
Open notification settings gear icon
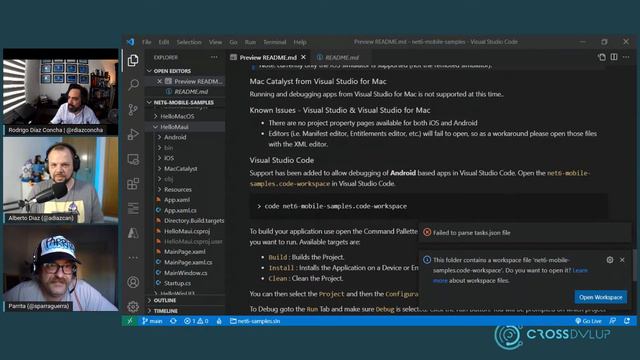(610, 260)
